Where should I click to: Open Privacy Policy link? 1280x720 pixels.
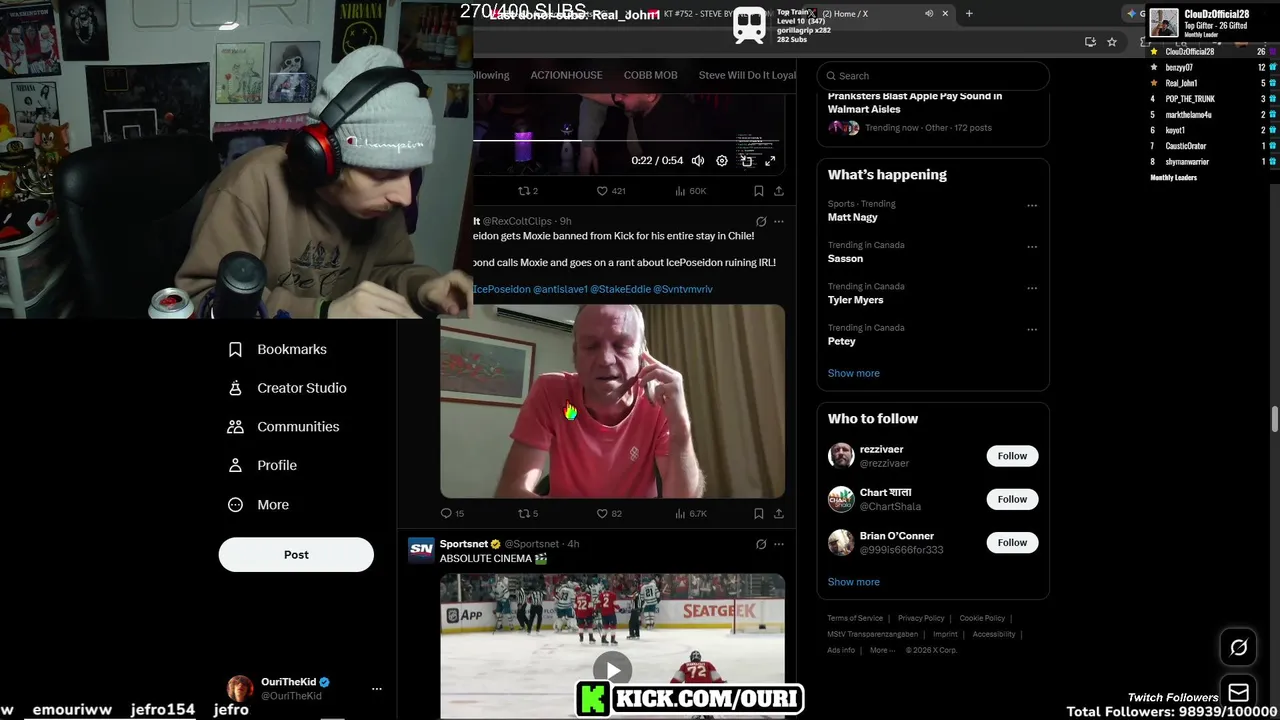[921, 618]
